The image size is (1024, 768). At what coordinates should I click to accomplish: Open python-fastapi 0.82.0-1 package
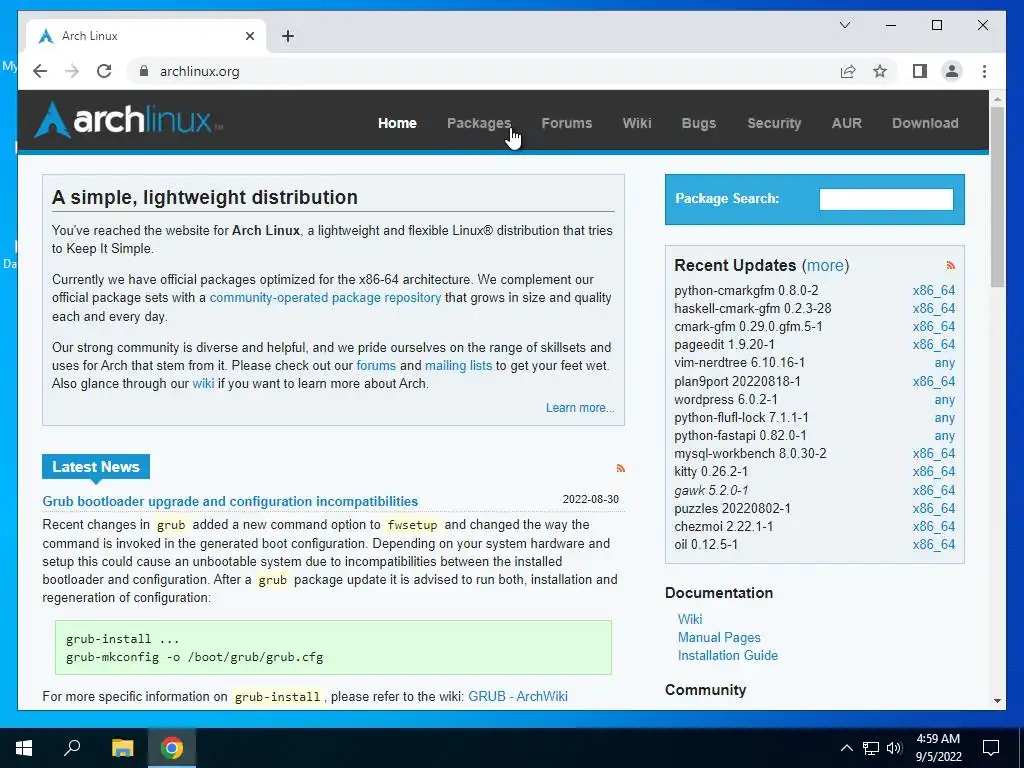tap(740, 436)
